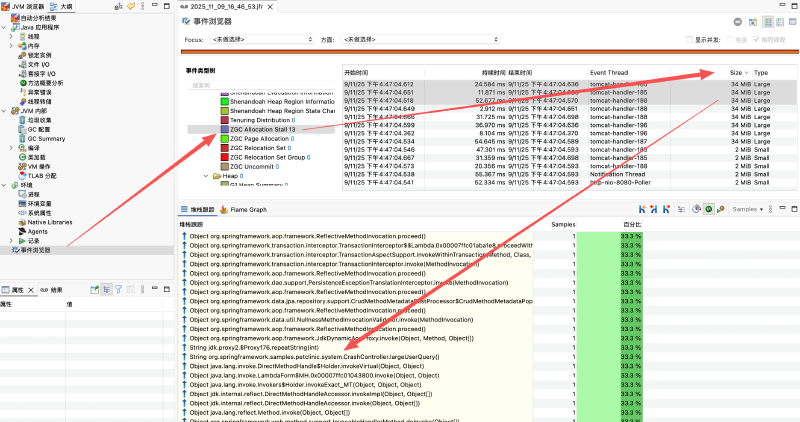Sort the table by Size column

pyautogui.click(x=735, y=73)
